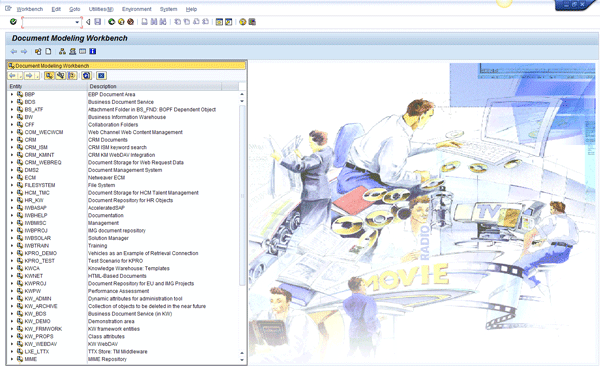Expand the KPRO_DEMO tree node

pyautogui.click(x=12, y=253)
